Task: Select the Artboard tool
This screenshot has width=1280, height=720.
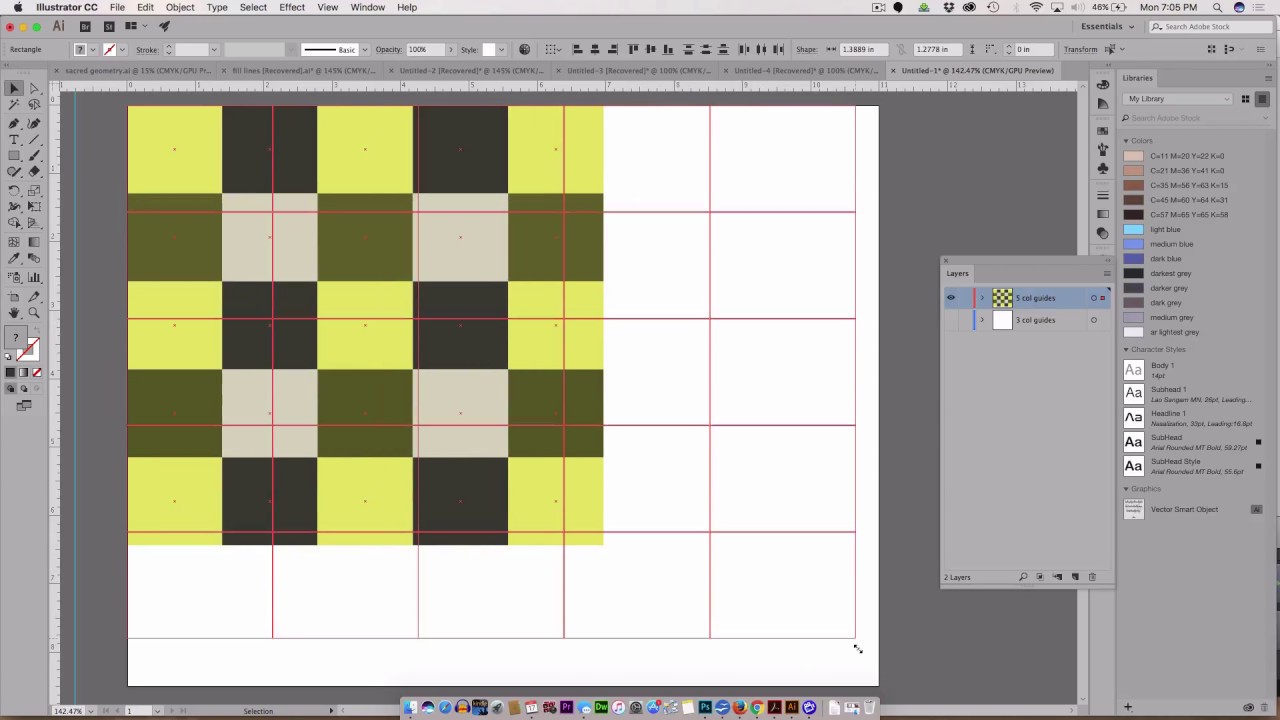Action: point(14,296)
